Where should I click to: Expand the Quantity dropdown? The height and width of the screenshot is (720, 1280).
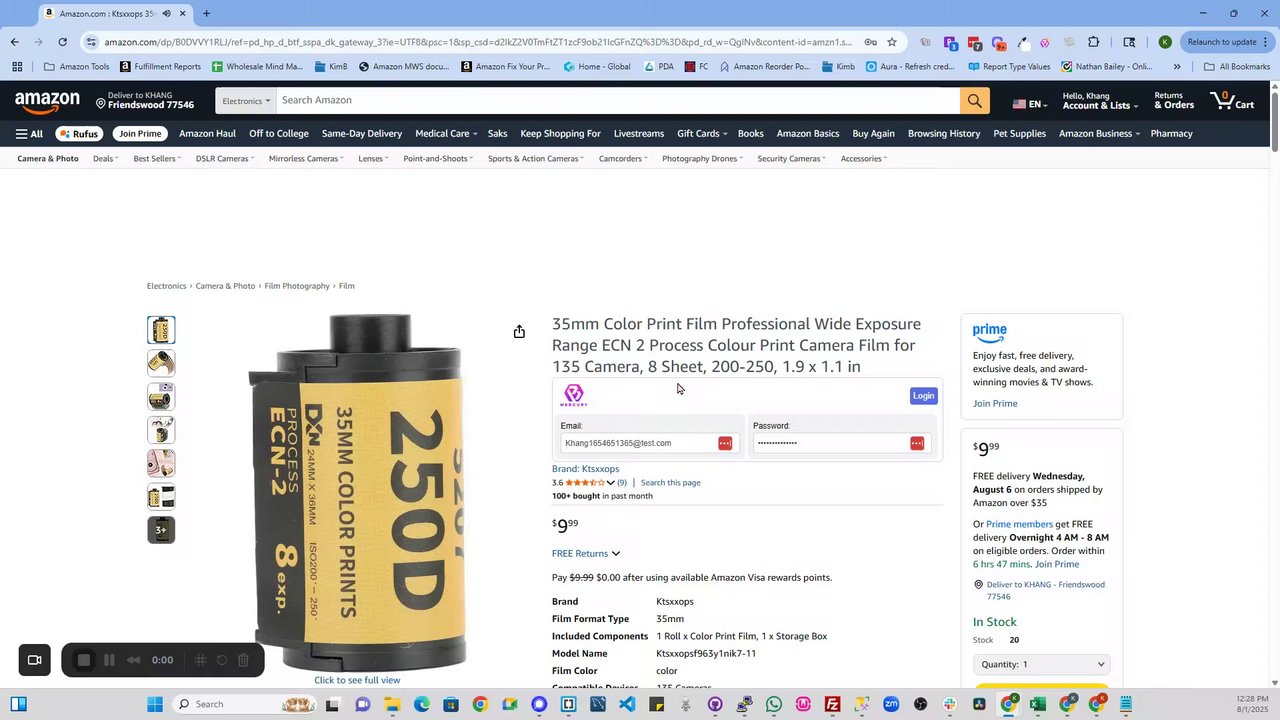tap(1042, 664)
